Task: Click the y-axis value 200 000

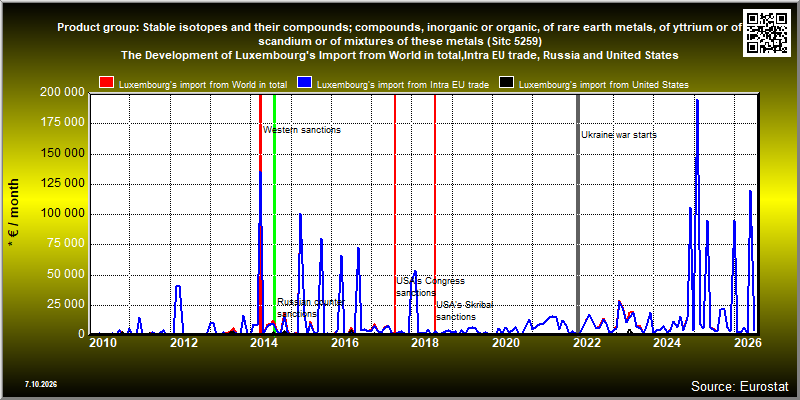Action: point(62,92)
